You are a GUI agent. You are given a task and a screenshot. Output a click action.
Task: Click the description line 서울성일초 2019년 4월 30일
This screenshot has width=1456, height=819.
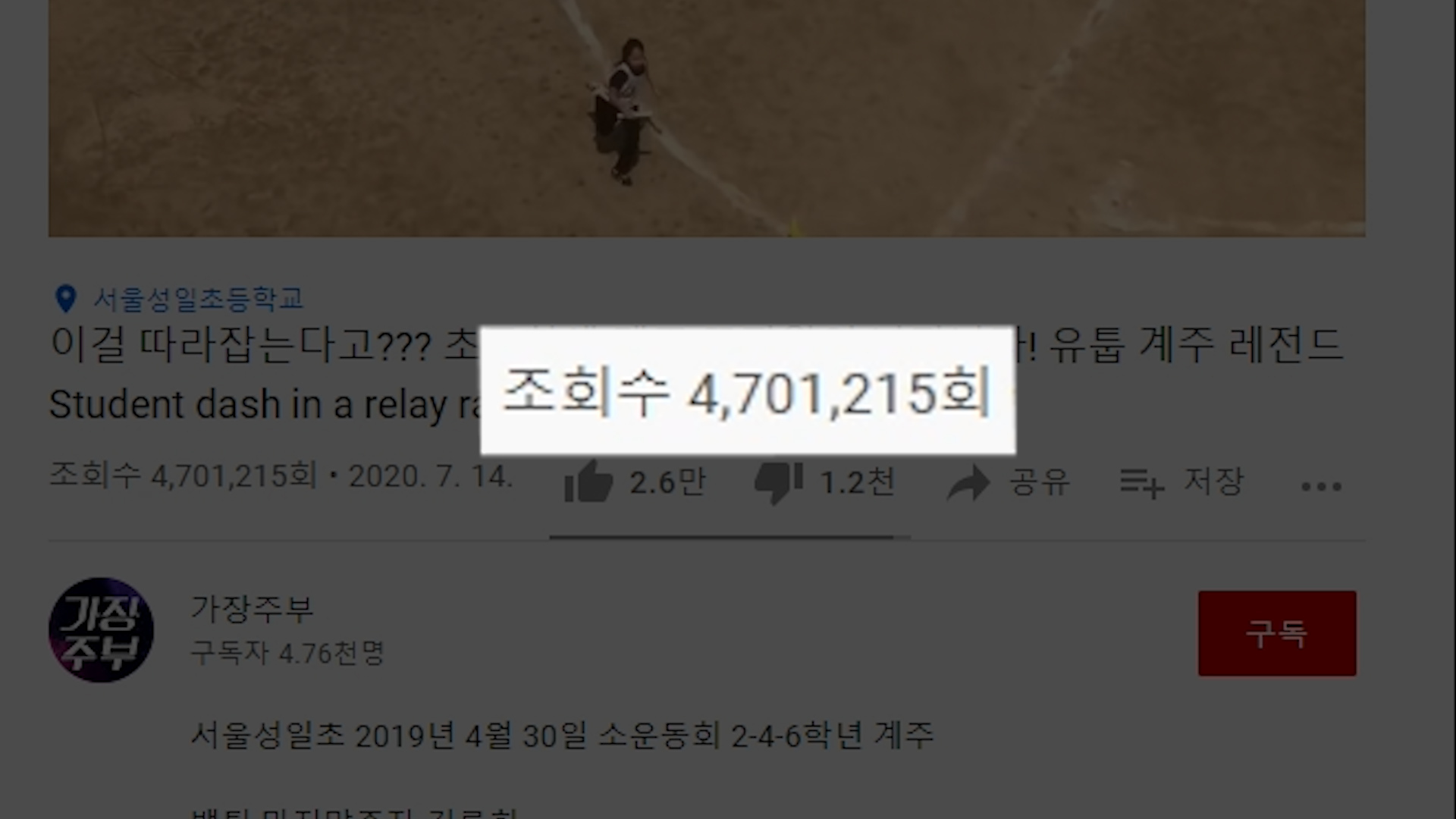(x=562, y=735)
